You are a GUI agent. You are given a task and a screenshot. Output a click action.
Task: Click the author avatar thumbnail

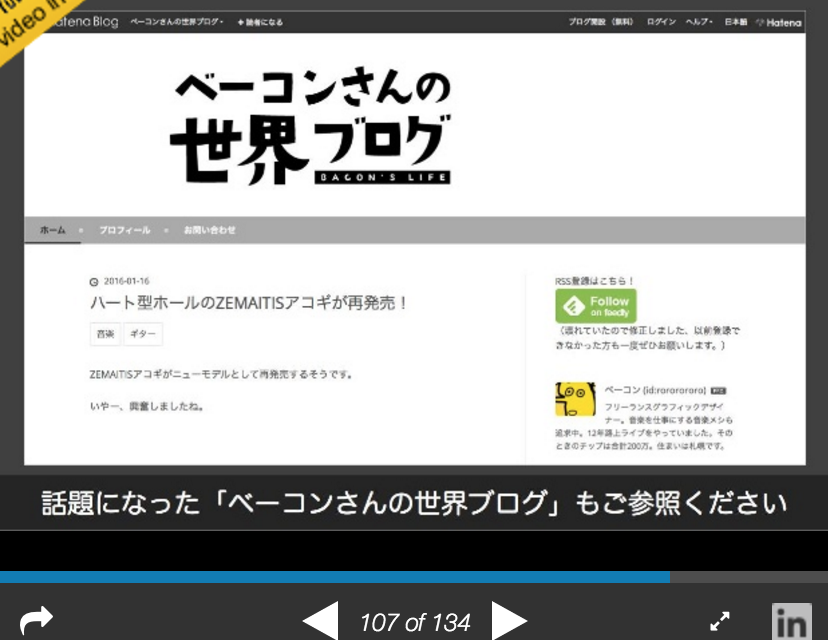[575, 399]
